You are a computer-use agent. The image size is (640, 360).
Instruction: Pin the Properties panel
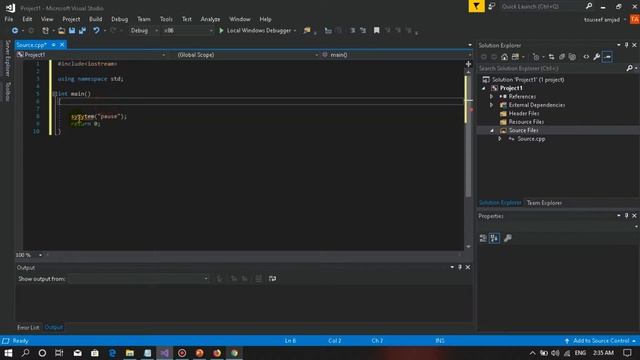pyautogui.click(x=627, y=216)
